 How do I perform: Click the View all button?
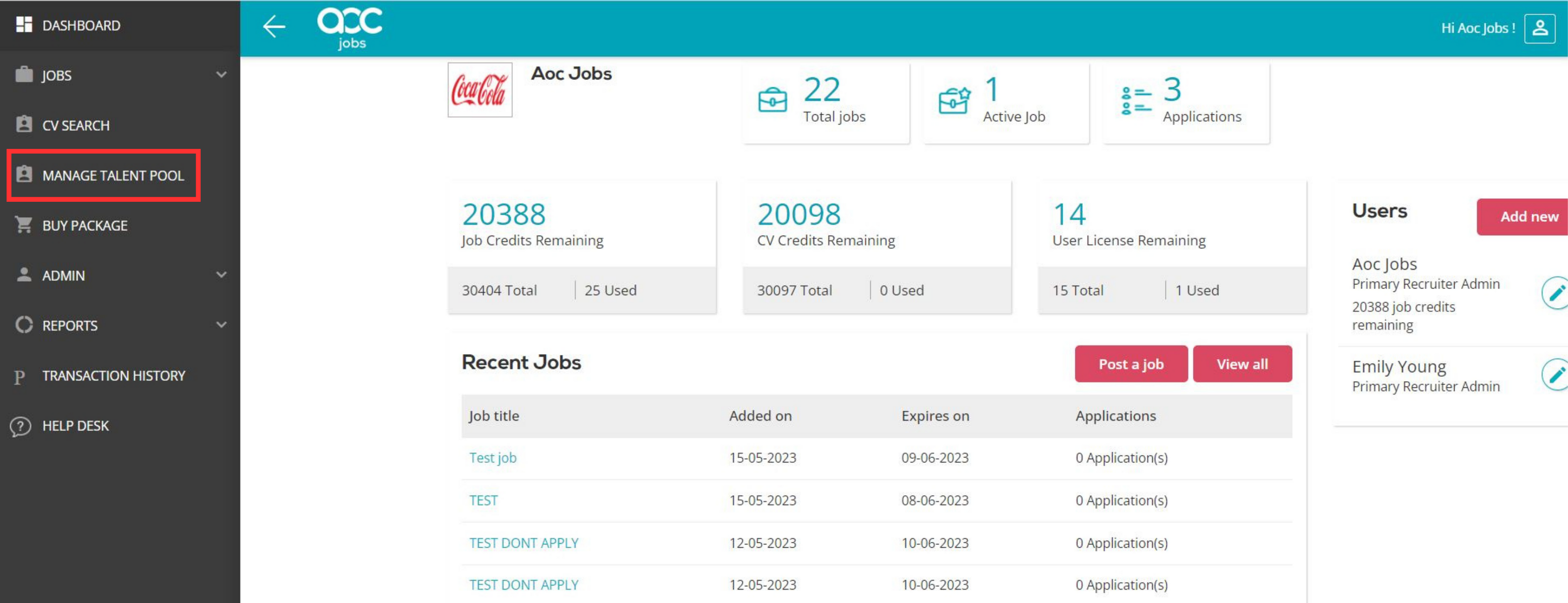pos(1242,364)
